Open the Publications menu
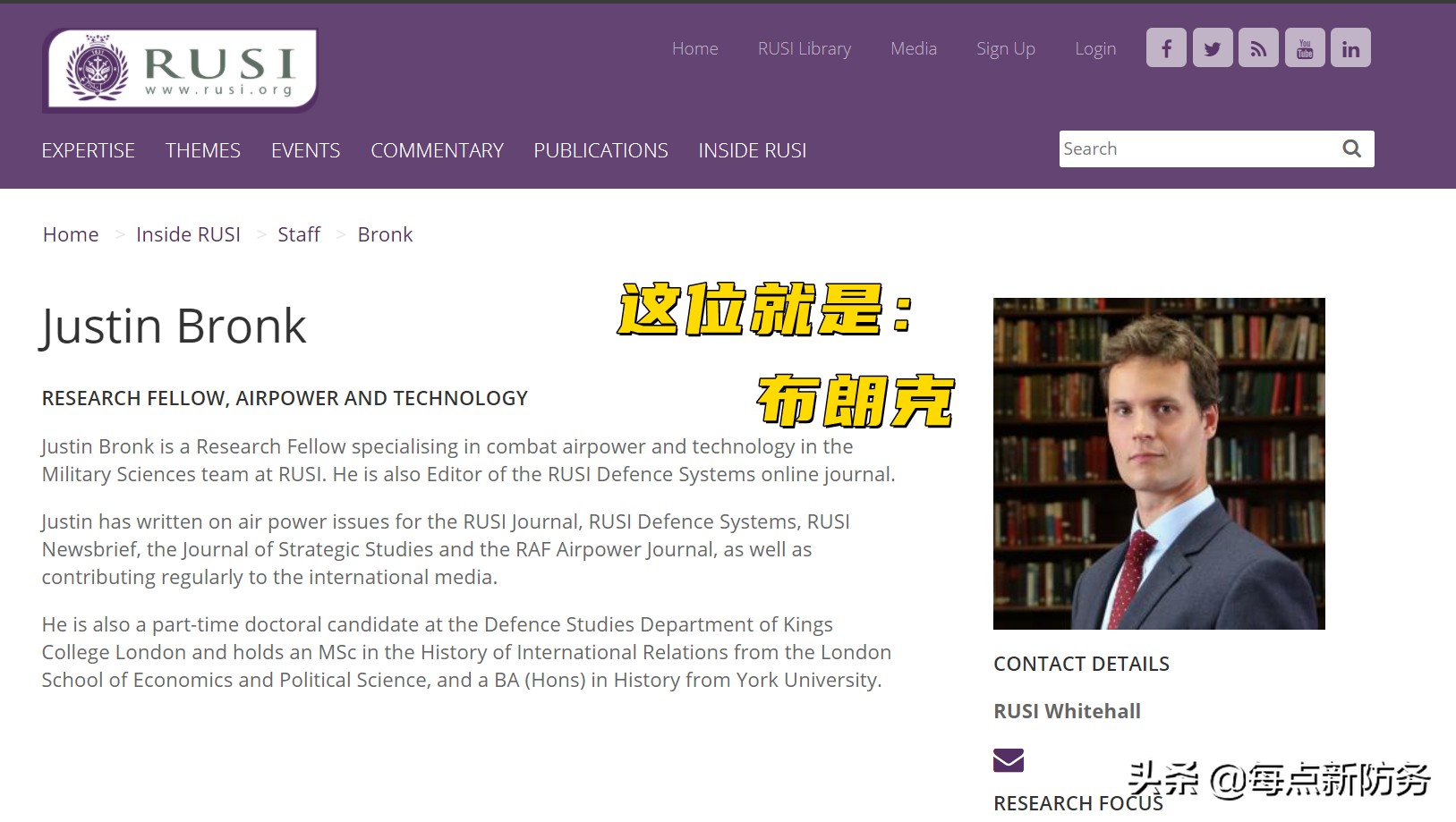The image size is (1456, 822). 601,150
